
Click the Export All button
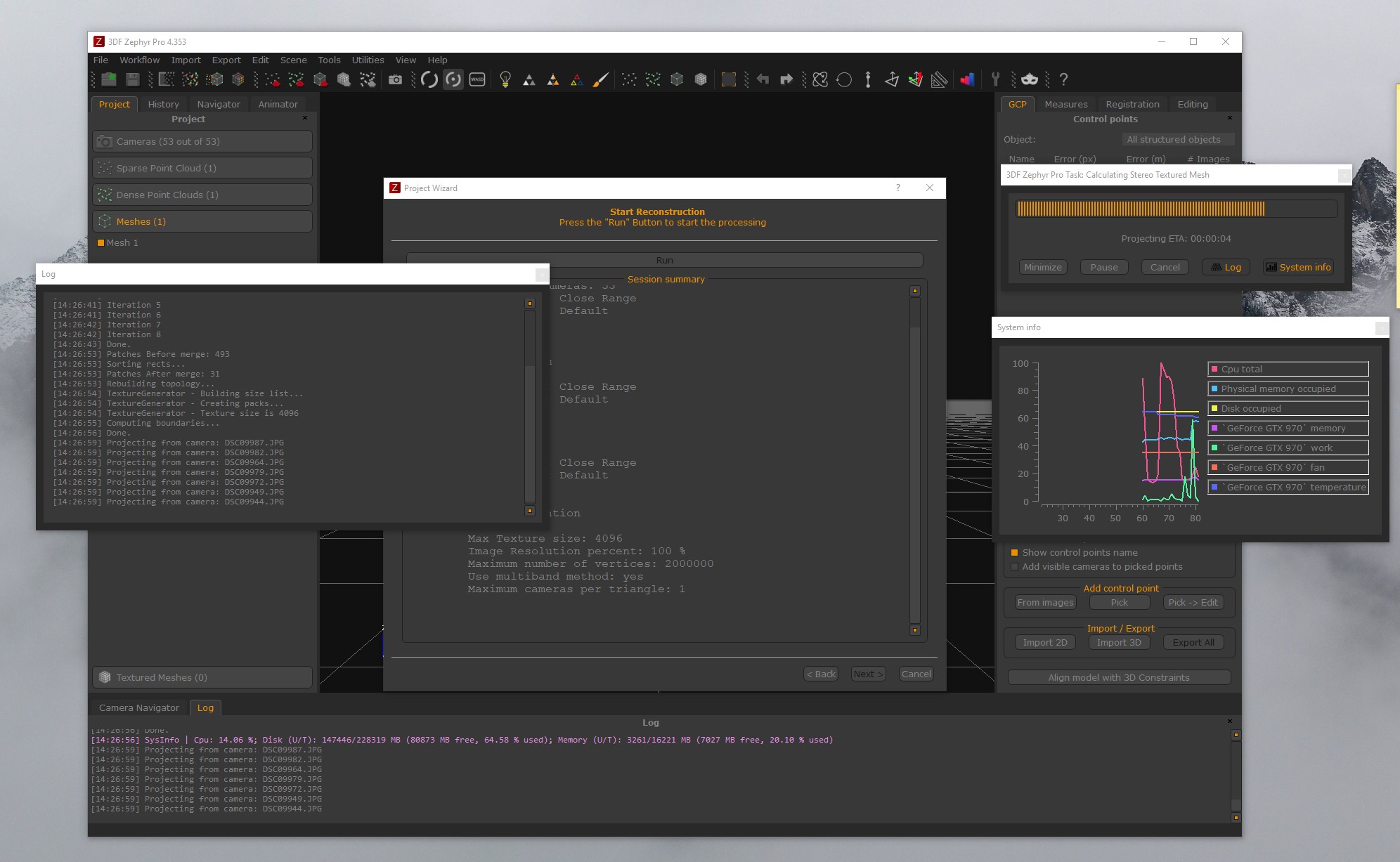(1193, 642)
